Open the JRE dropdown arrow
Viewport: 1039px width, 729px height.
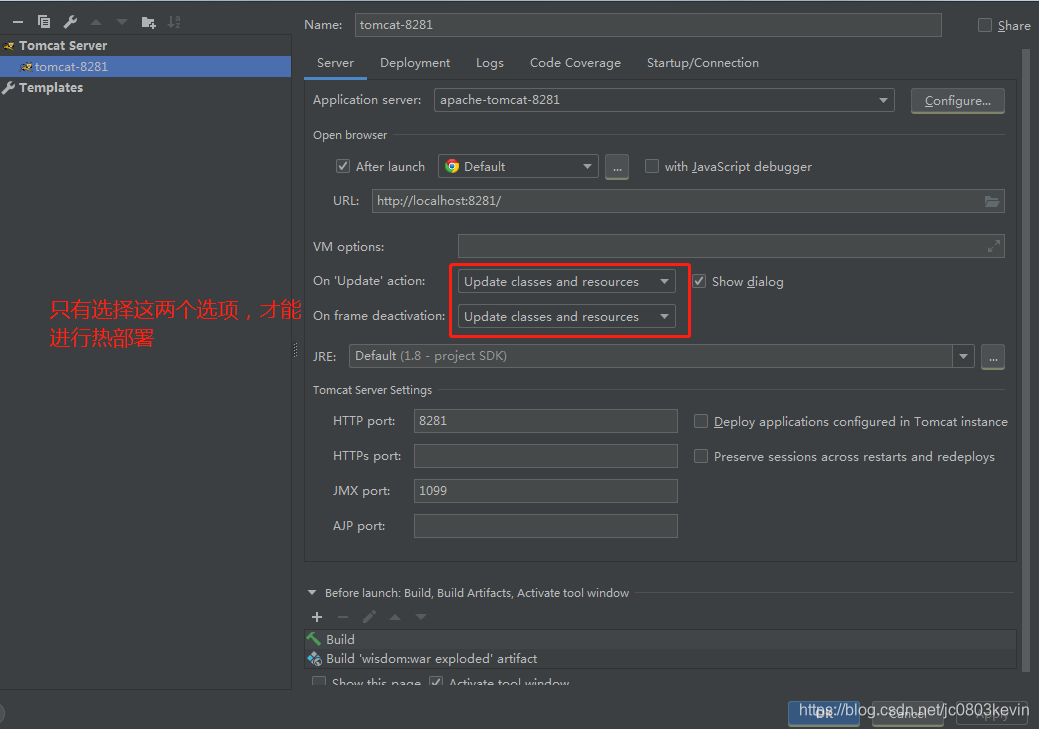coord(963,357)
